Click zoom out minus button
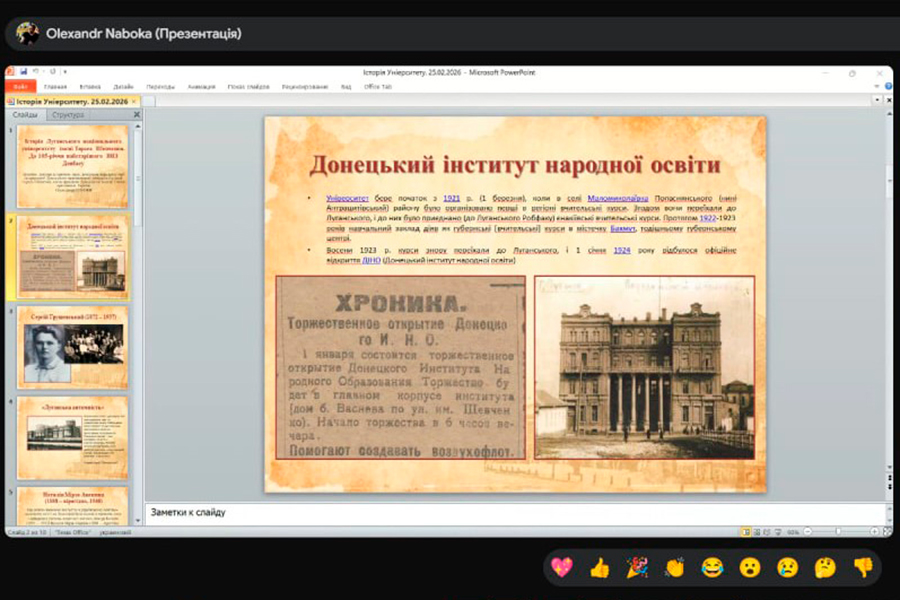This screenshot has height=600, width=900. click(x=808, y=532)
